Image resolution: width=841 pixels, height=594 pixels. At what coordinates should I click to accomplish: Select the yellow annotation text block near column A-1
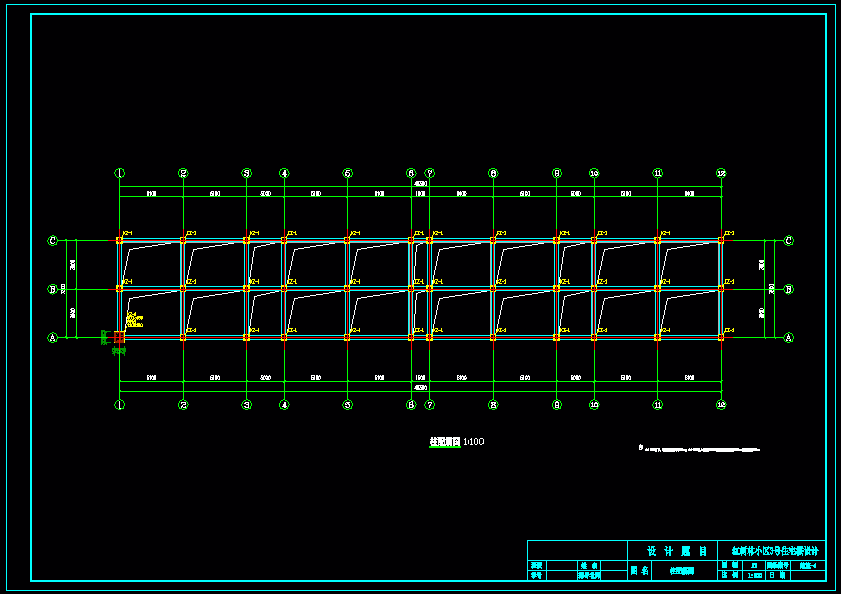pyautogui.click(x=134, y=321)
